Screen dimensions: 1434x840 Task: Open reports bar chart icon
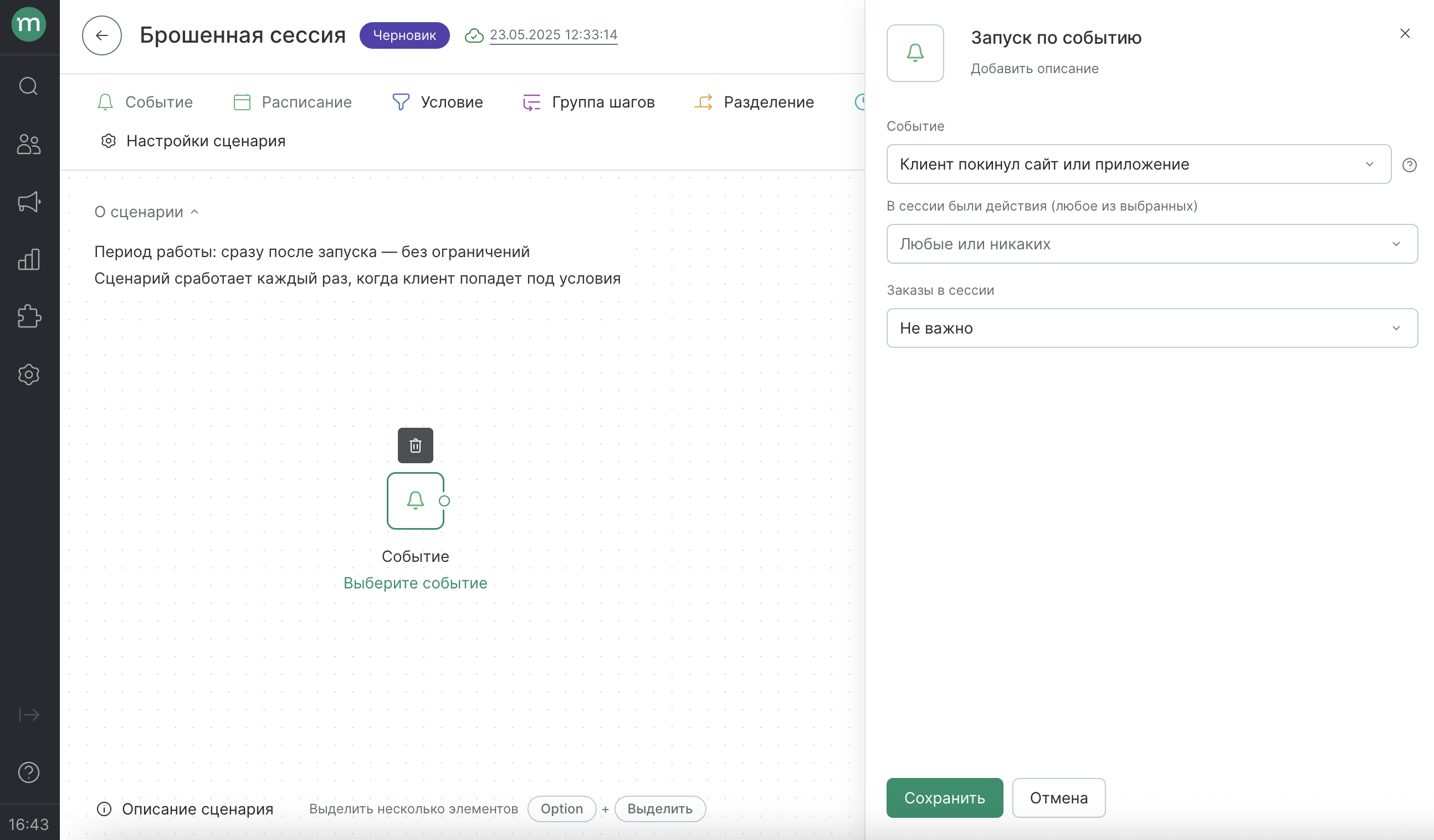28,259
